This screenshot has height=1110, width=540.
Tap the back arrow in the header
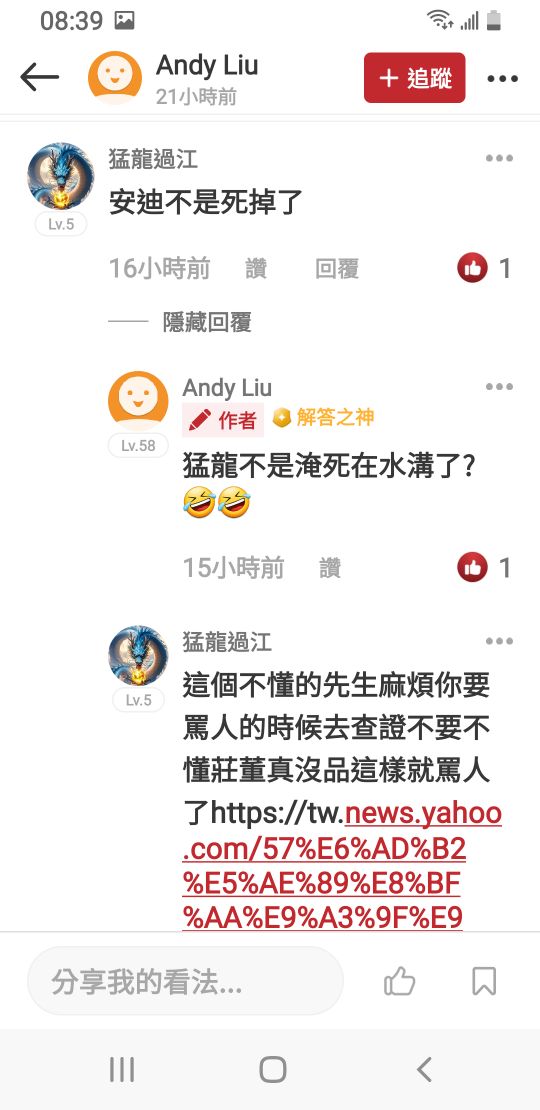point(39,78)
